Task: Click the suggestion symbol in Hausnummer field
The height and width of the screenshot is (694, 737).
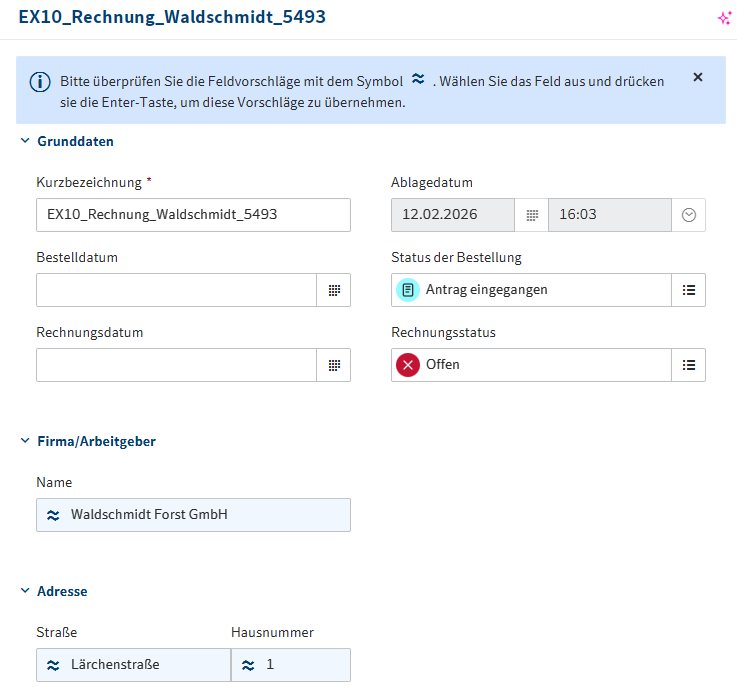Action: coord(249,665)
